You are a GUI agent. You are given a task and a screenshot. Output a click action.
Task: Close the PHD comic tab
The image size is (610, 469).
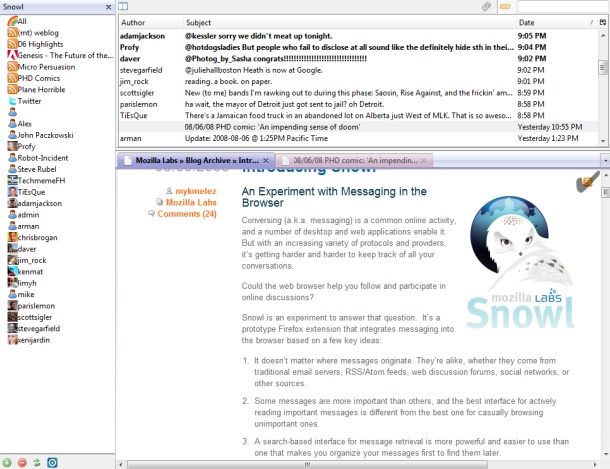424,161
